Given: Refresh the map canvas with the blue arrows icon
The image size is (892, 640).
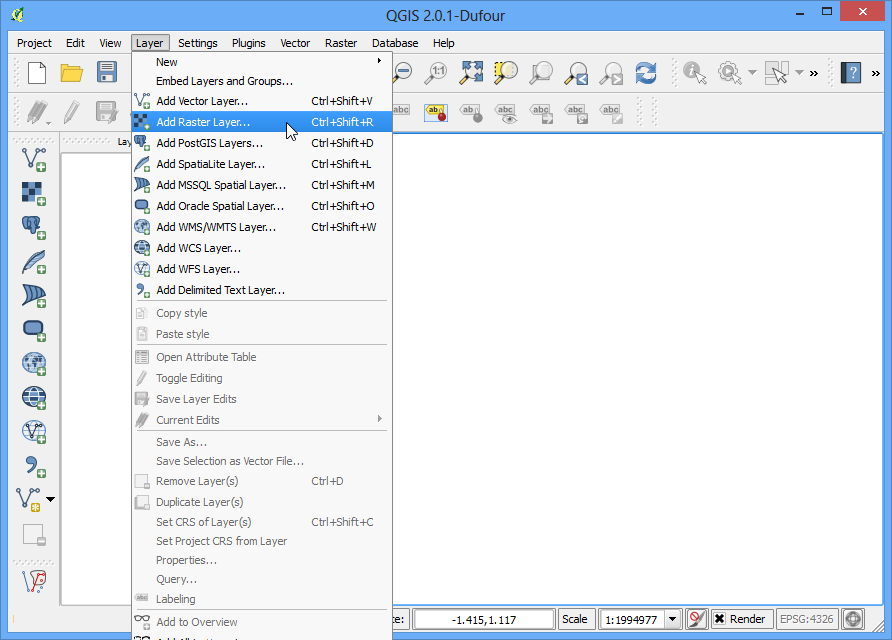Looking at the screenshot, I should tap(646, 73).
